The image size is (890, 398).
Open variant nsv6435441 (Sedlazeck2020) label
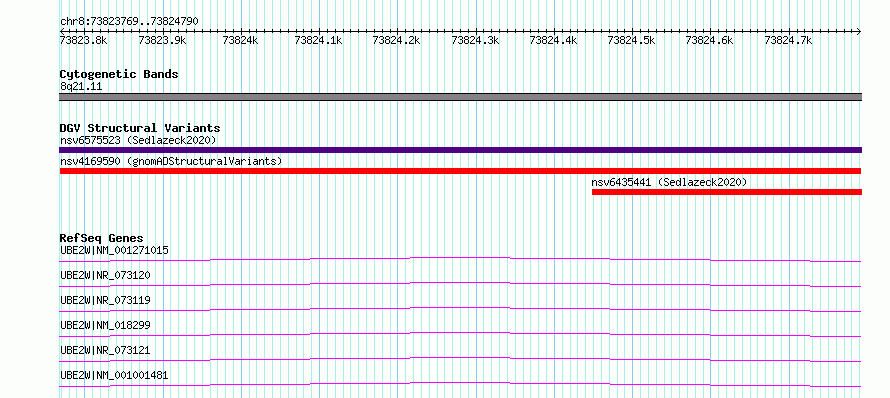pyautogui.click(x=669, y=182)
